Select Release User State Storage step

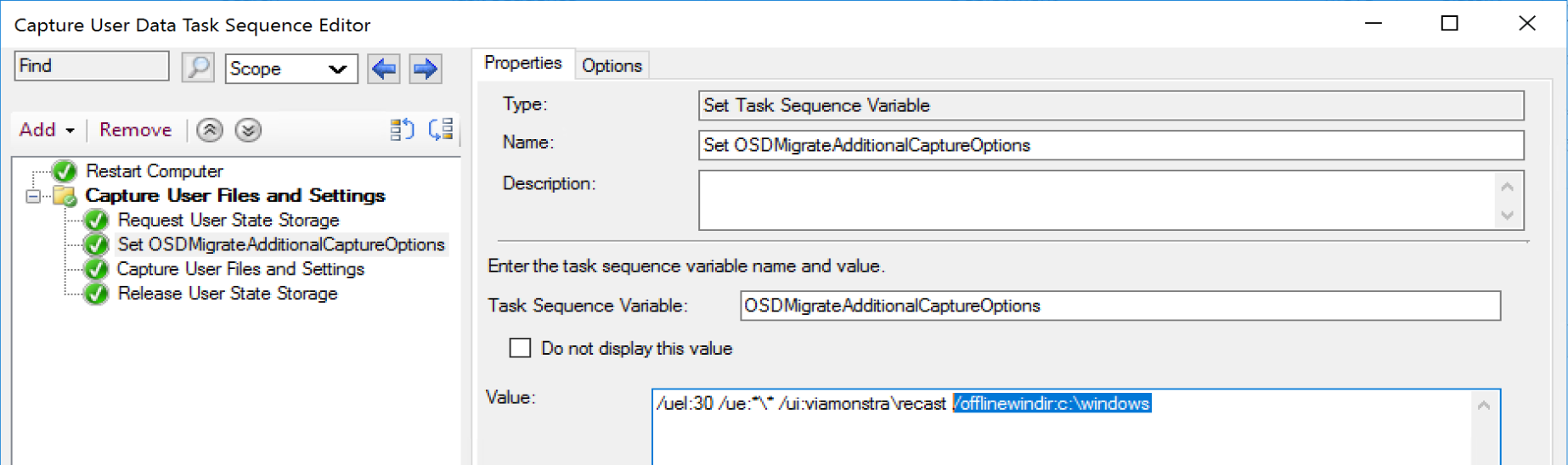point(227,294)
